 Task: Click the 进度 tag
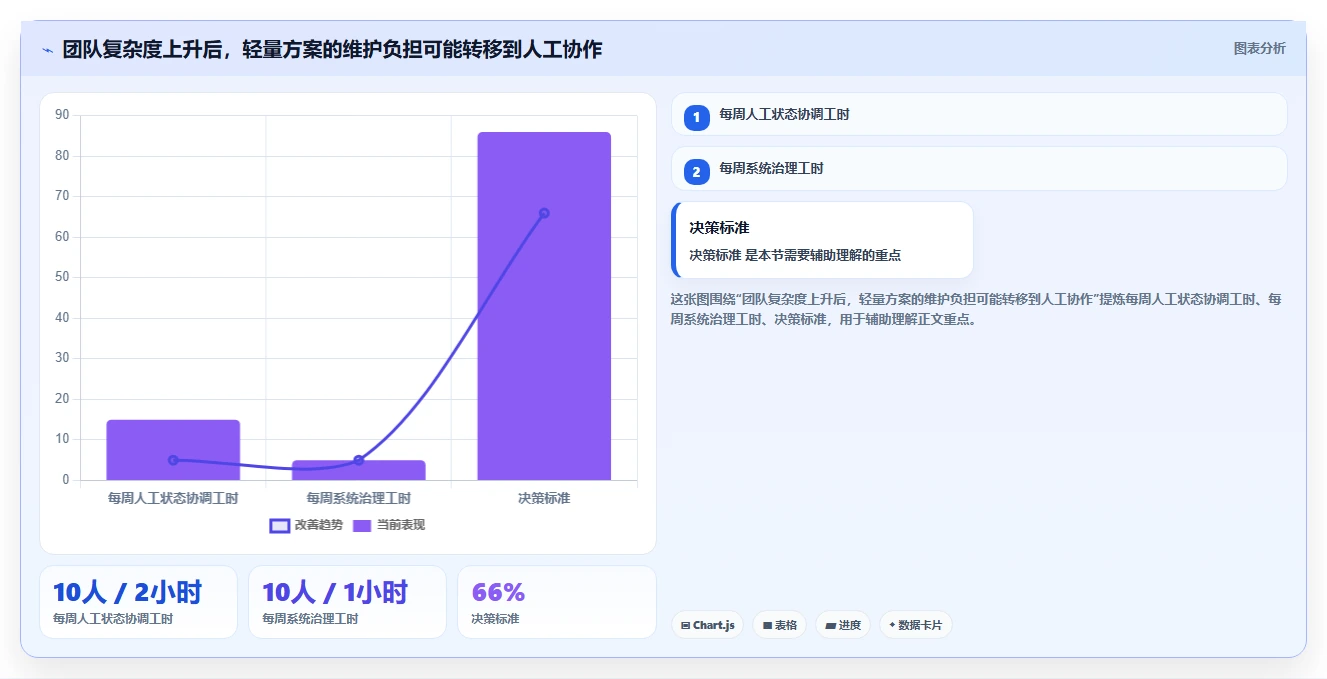[x=843, y=625]
